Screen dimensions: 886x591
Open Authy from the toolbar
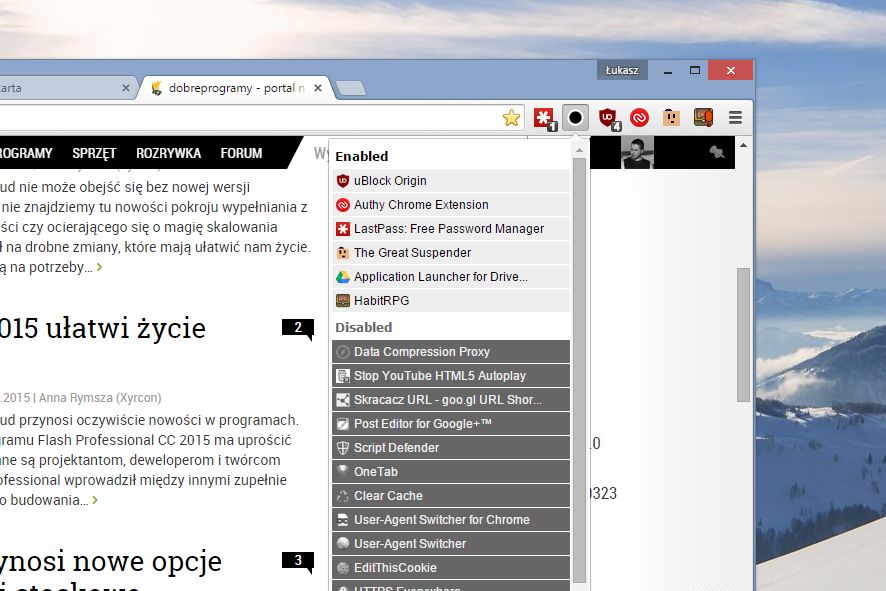click(640, 117)
